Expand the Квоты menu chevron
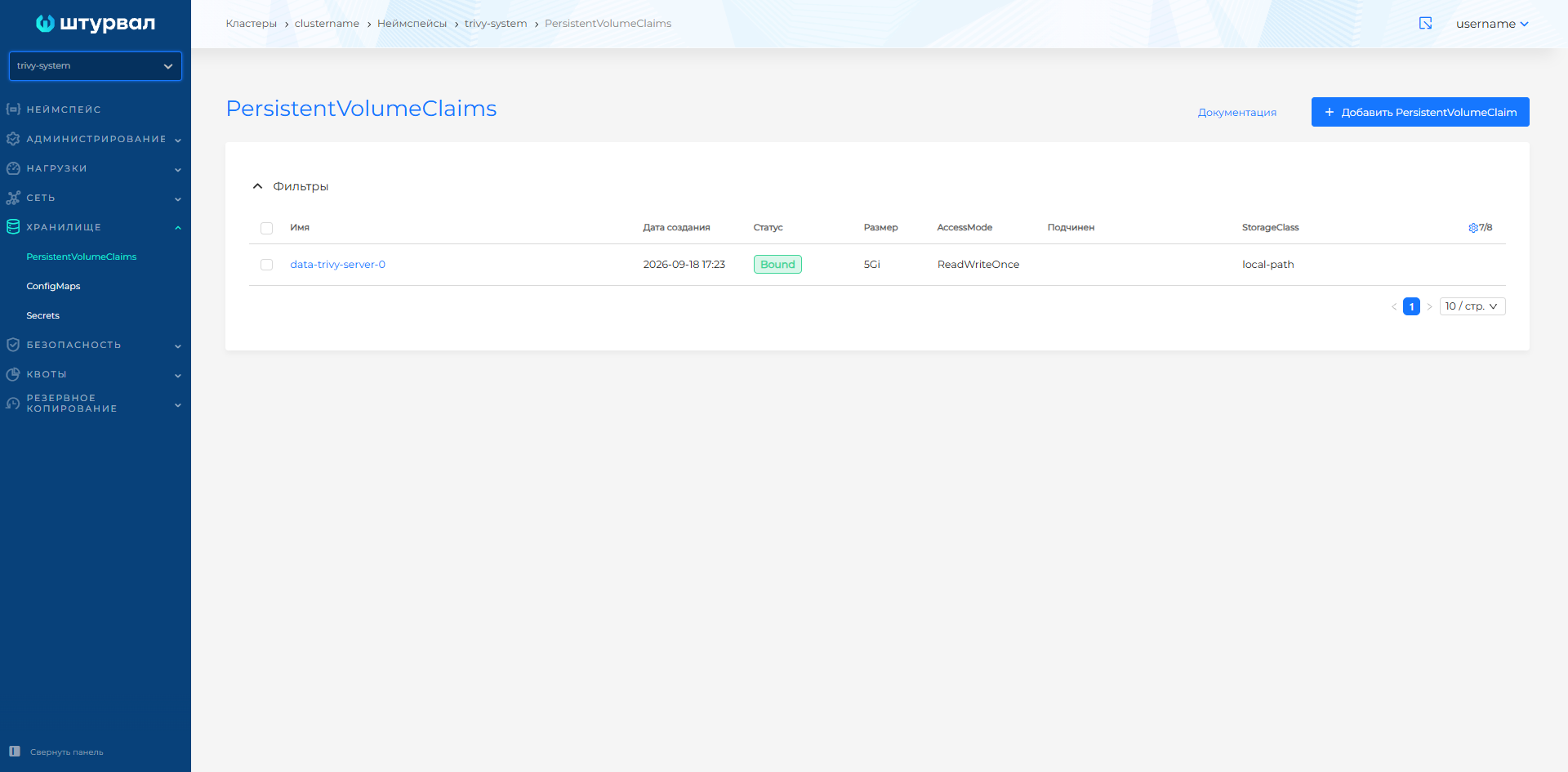 tap(178, 375)
